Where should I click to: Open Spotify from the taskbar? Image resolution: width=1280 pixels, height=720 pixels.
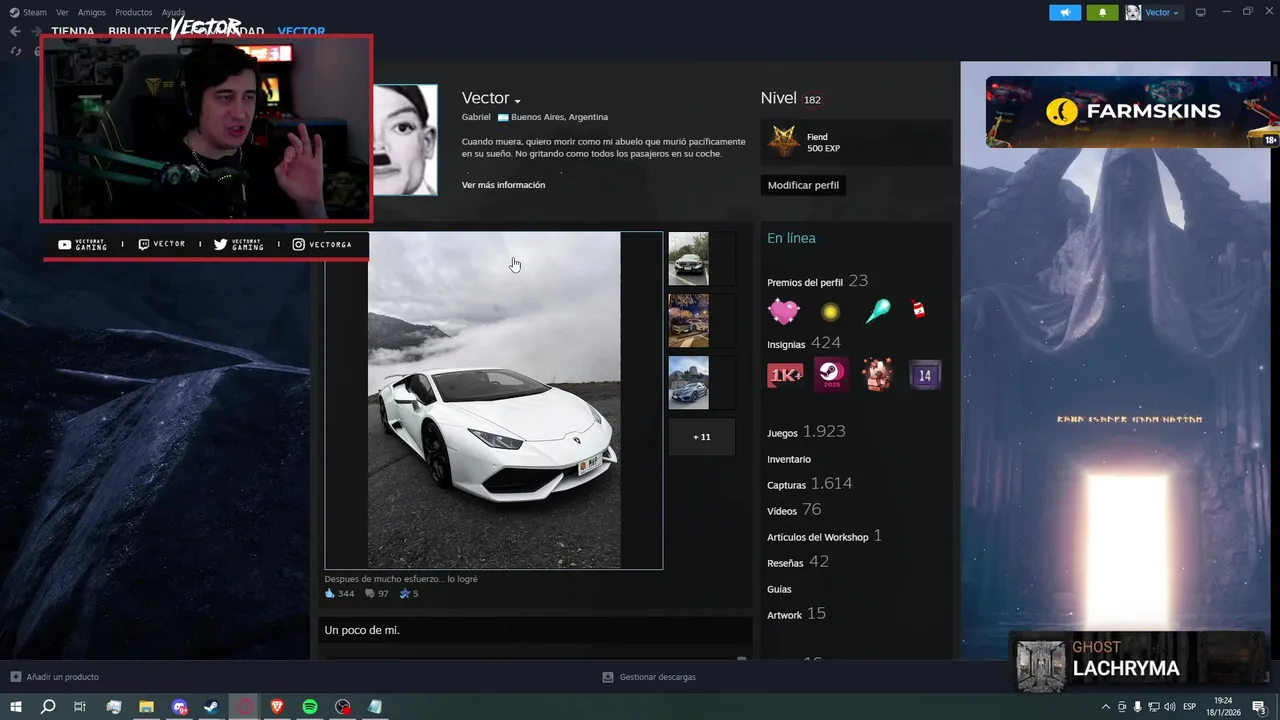pyautogui.click(x=310, y=707)
